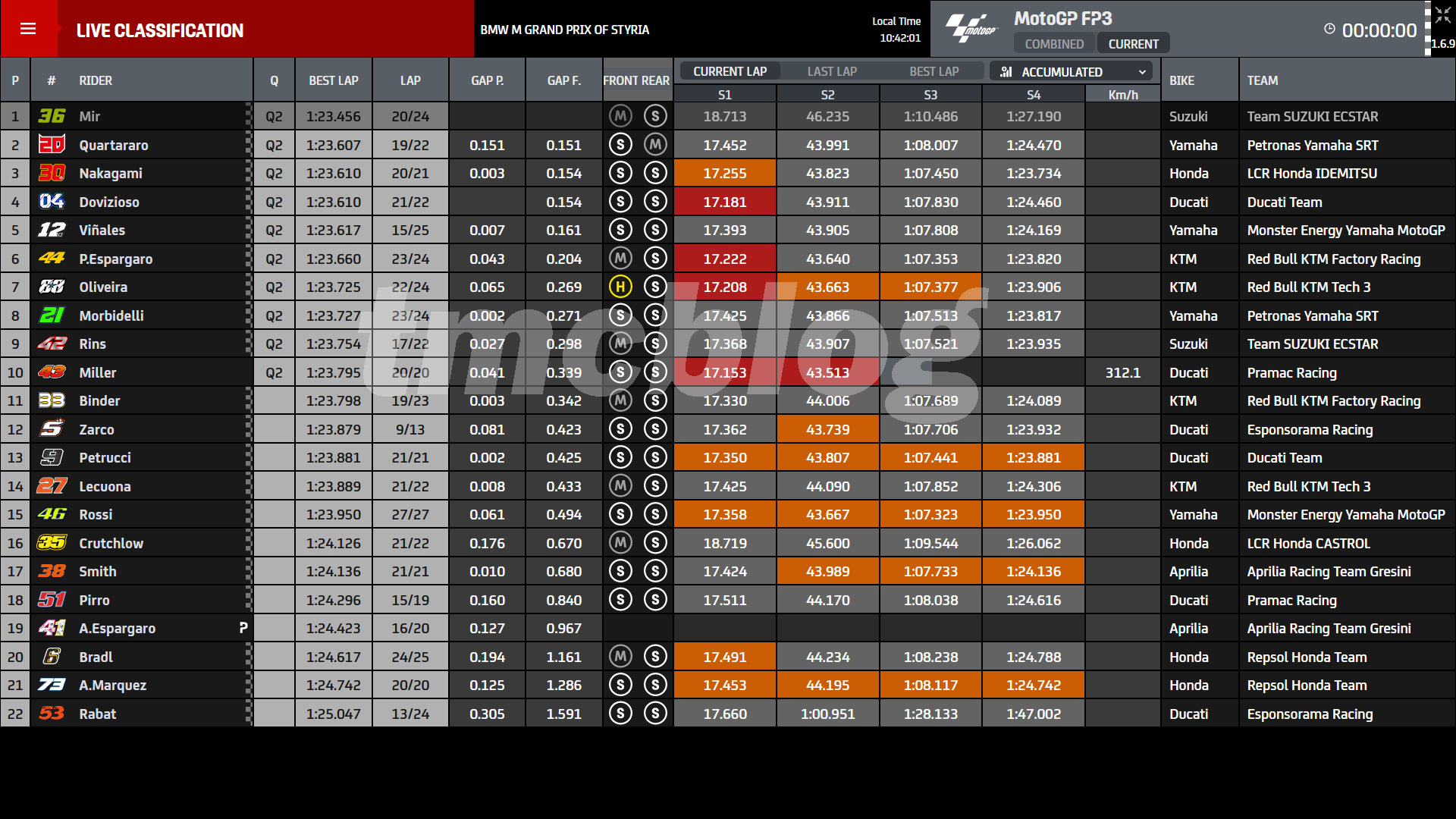Click the Km/h column header
1456x819 pixels.
click(x=1123, y=95)
